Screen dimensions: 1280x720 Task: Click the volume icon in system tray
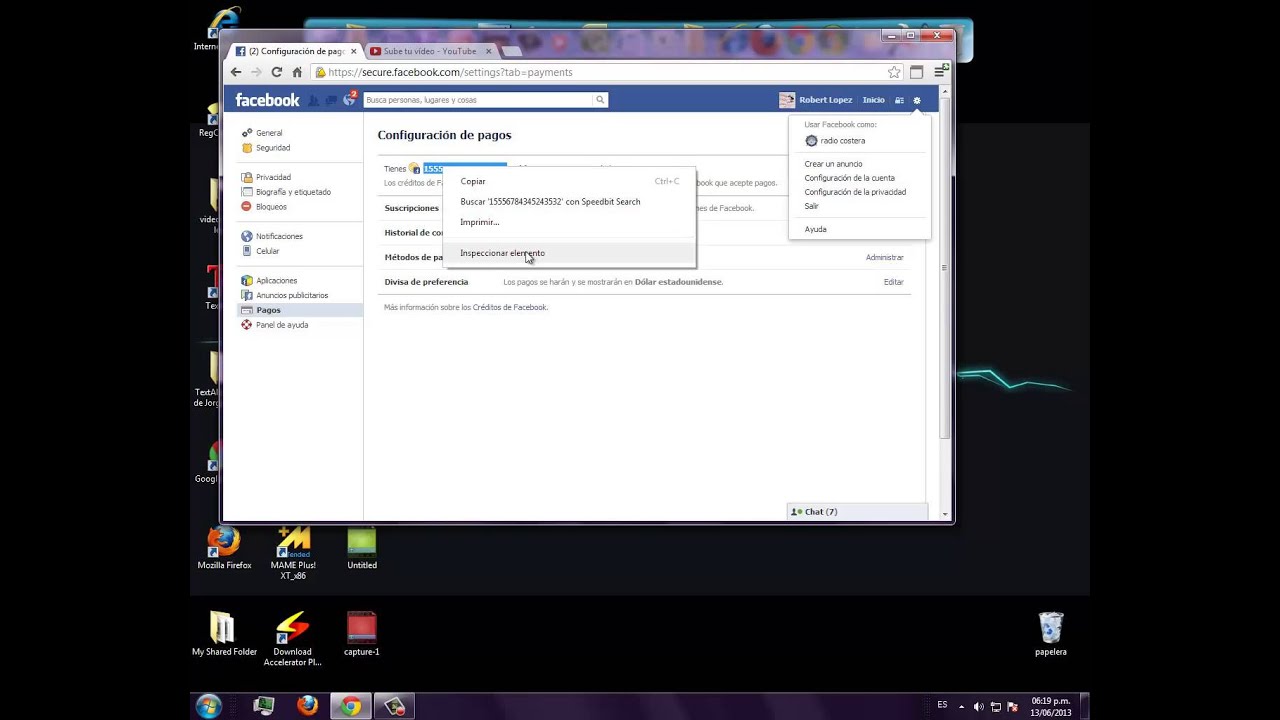[x=978, y=706]
